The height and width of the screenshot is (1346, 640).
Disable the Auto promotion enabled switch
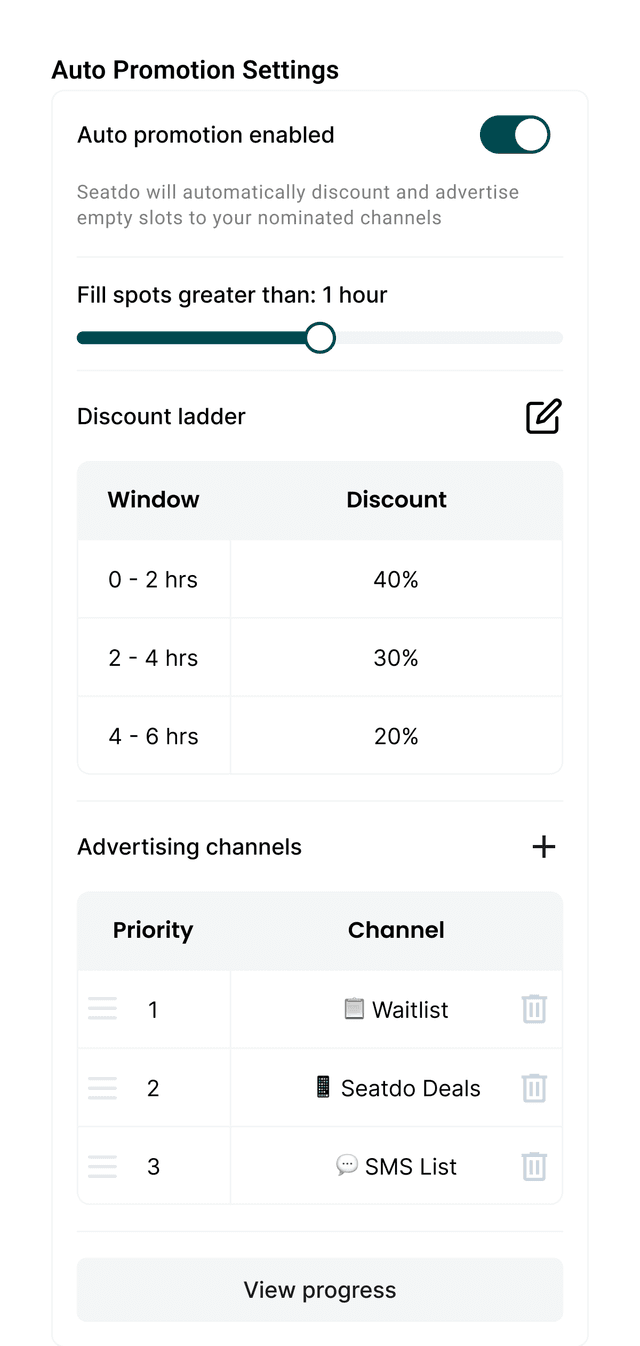pyautogui.click(x=515, y=134)
